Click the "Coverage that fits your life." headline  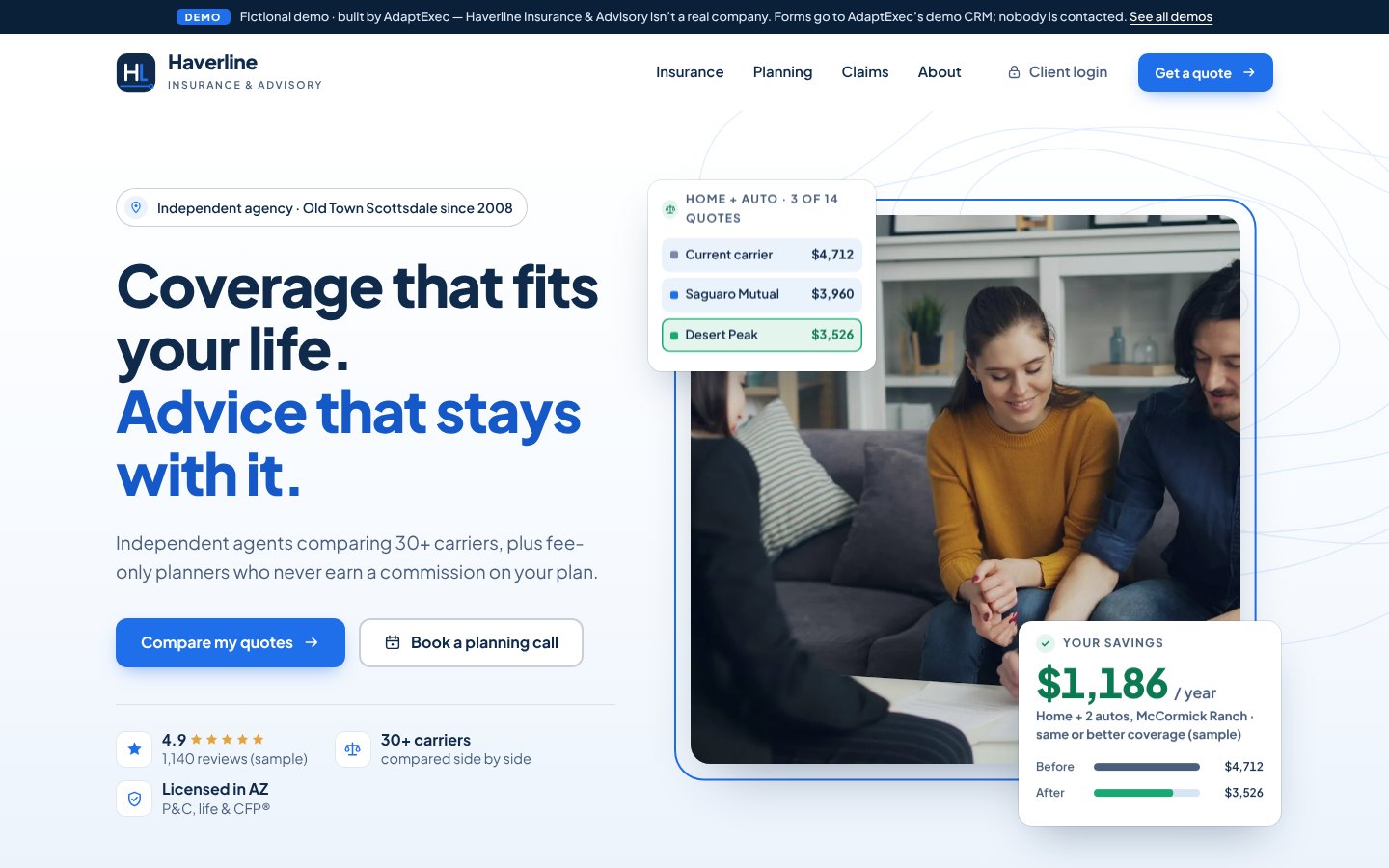click(x=357, y=317)
